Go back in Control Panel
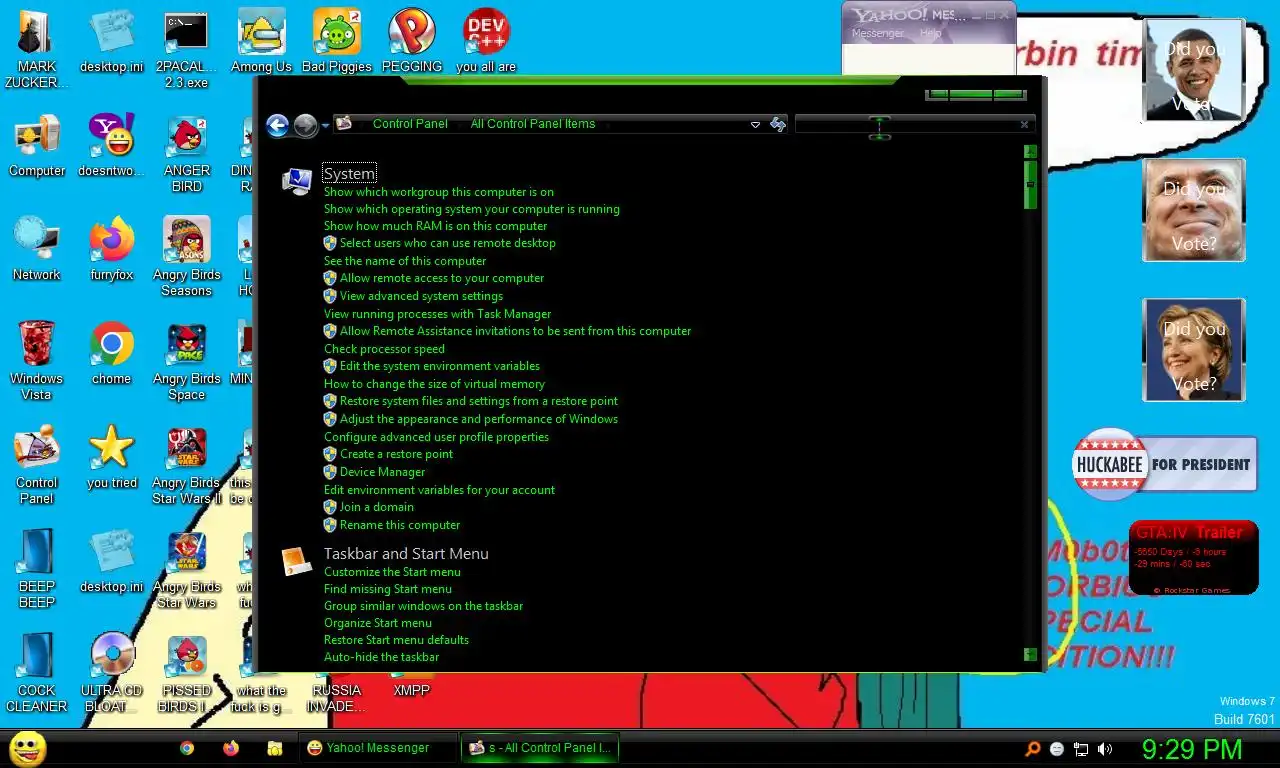 point(277,125)
